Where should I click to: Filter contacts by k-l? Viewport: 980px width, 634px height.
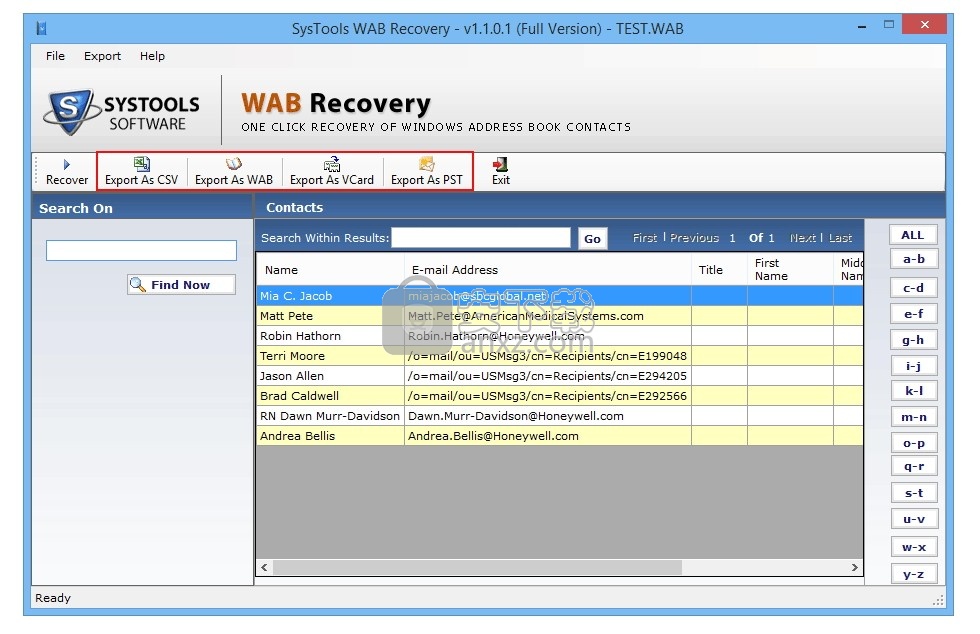pos(914,391)
